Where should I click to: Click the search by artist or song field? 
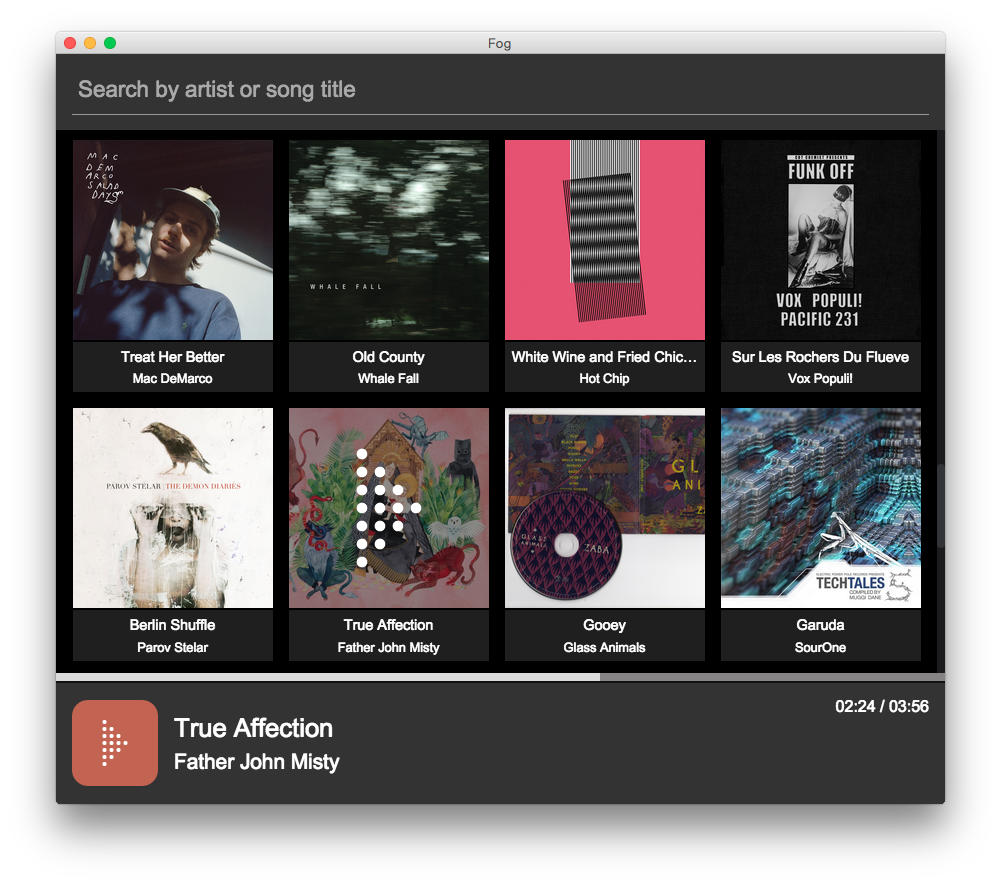tap(500, 90)
